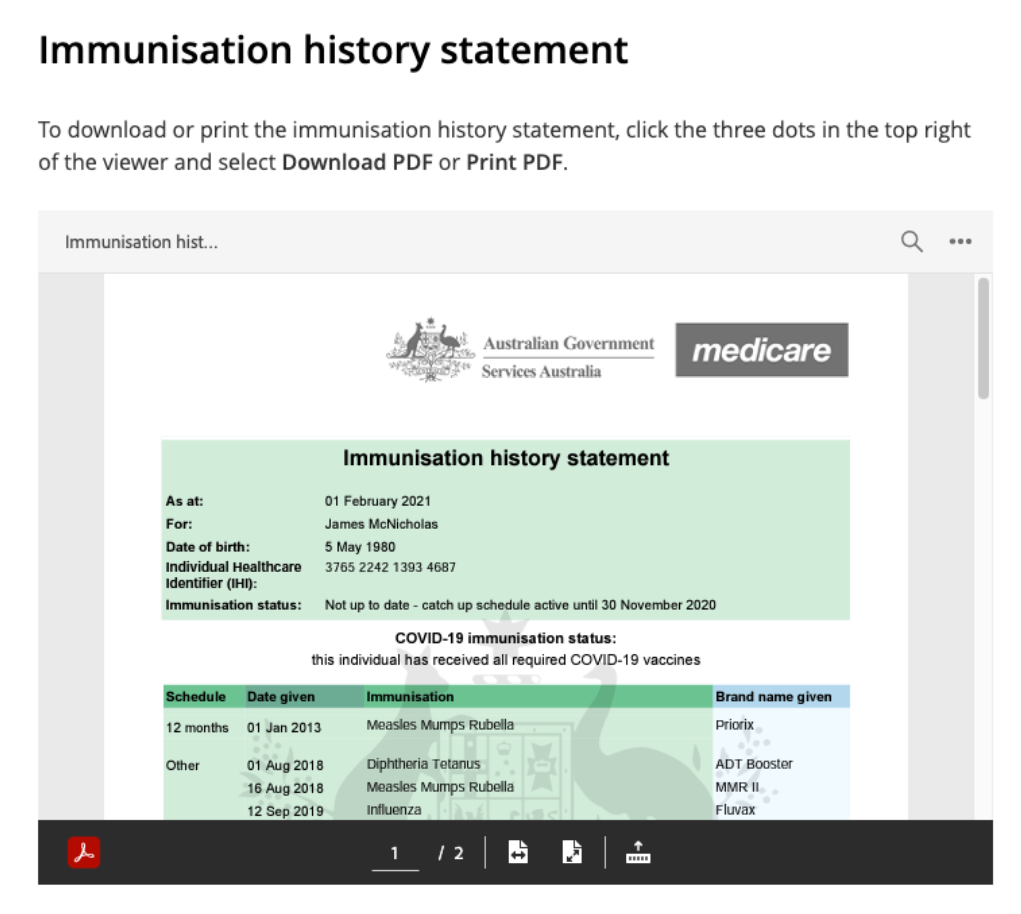Switch to fit-to-page view
The image size is (1021, 914).
pos(570,852)
